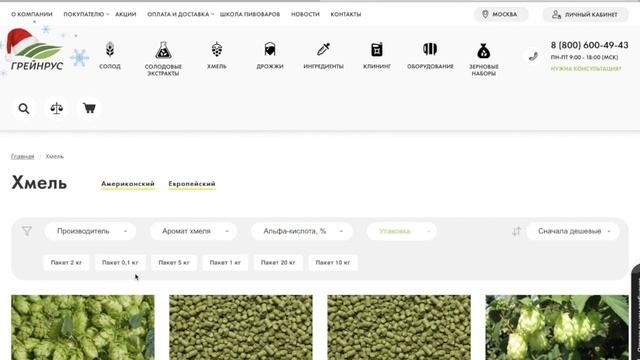Toggle the Пакет 10 кг filter
640x360 pixels.
[333, 262]
